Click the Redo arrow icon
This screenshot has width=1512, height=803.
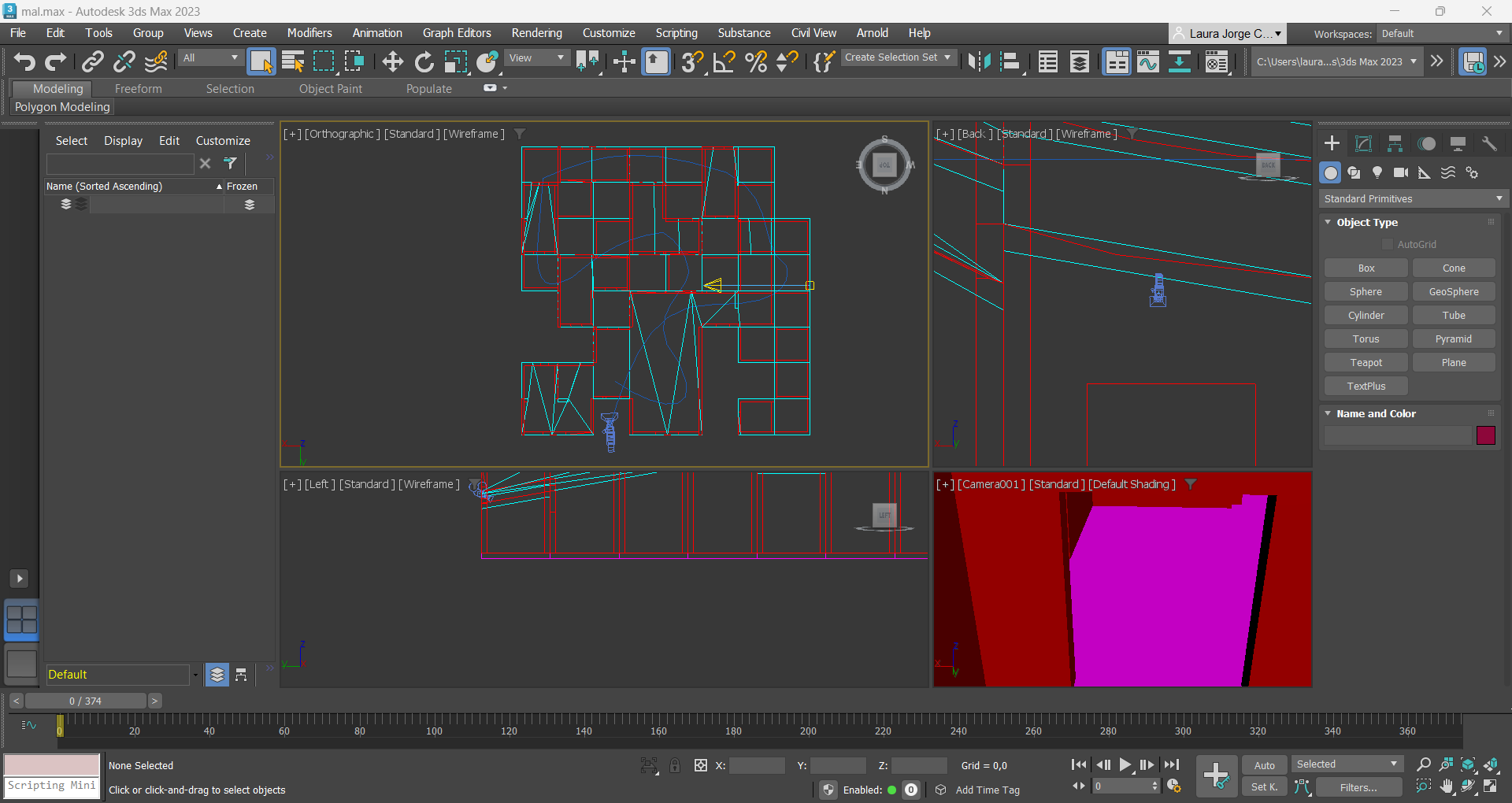click(55, 61)
